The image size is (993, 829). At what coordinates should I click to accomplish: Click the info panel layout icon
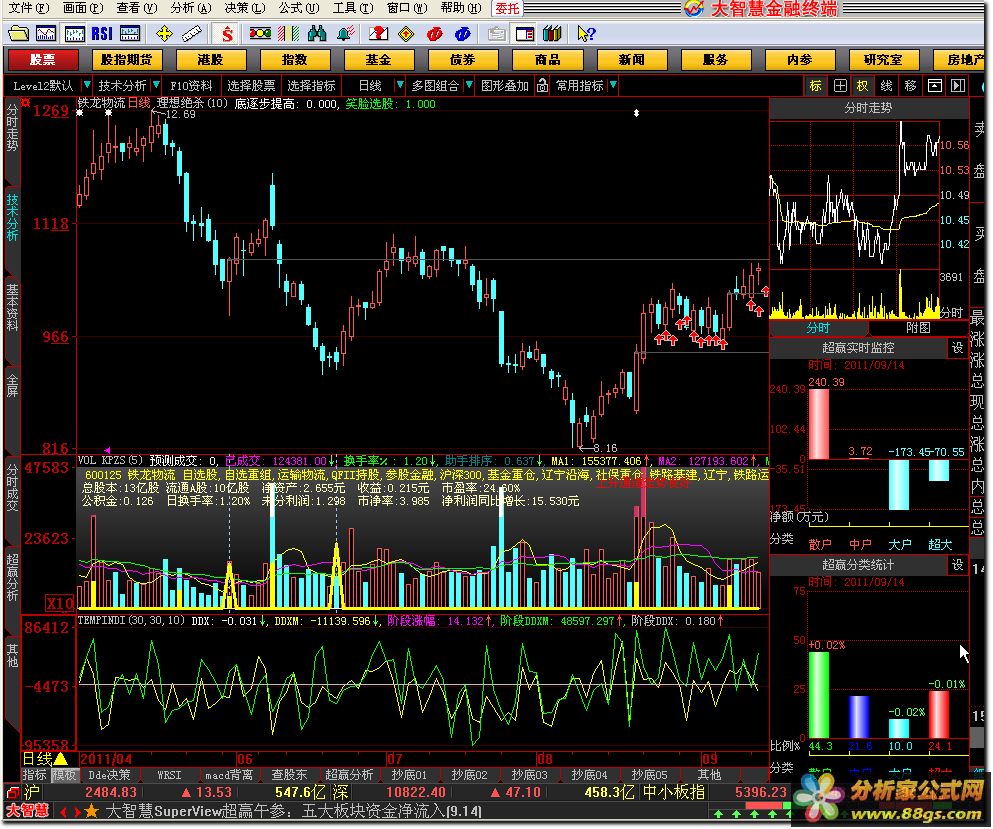coord(525,34)
